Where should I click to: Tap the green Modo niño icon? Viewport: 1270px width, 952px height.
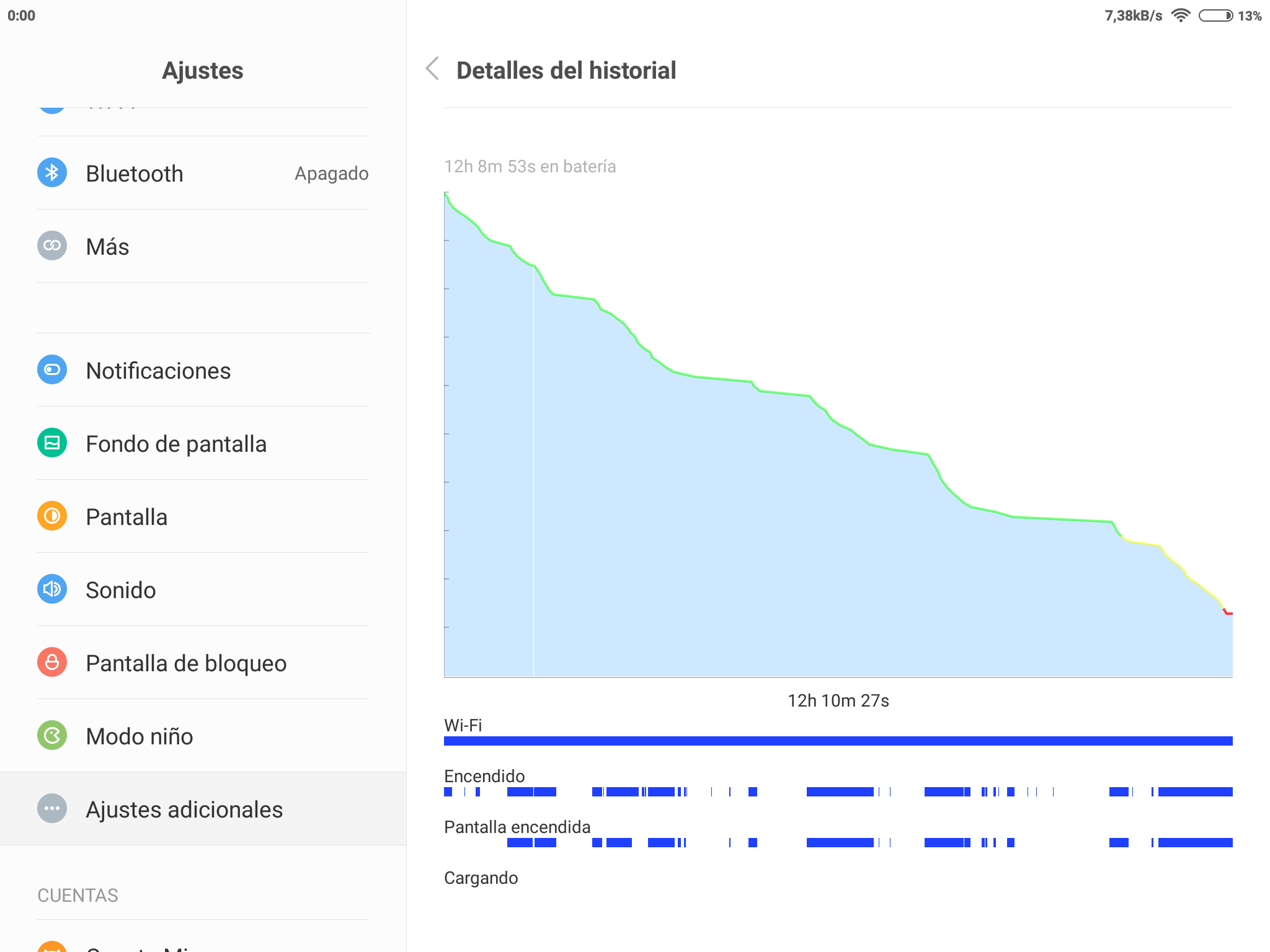(52, 736)
